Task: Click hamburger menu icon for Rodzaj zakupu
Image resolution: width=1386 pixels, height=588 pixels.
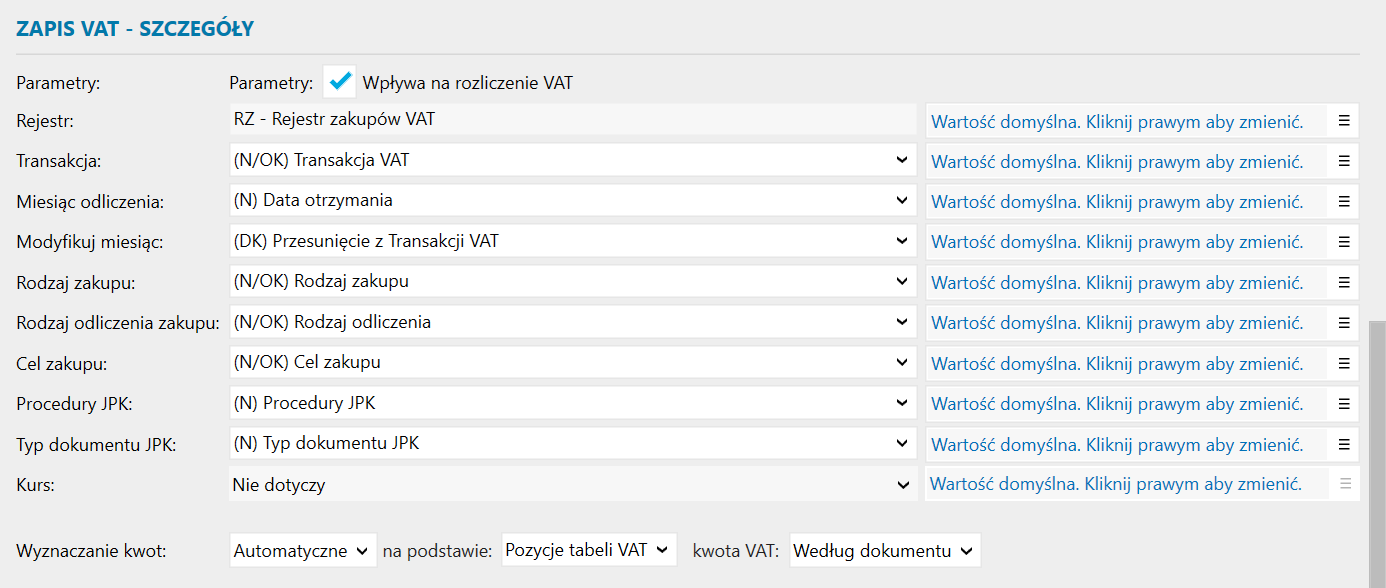Action: 1344,282
